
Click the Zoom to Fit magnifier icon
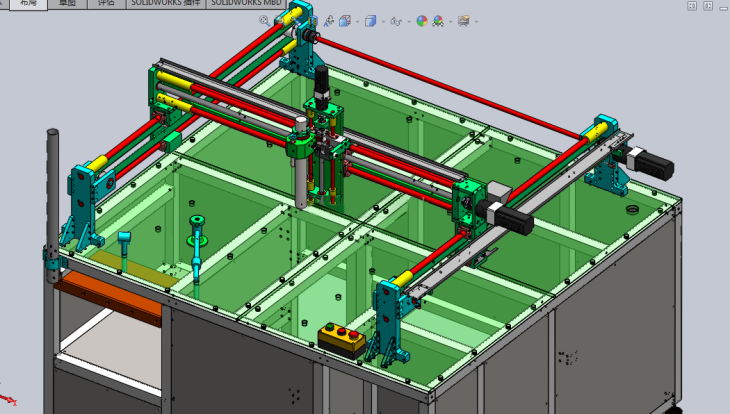265,20
